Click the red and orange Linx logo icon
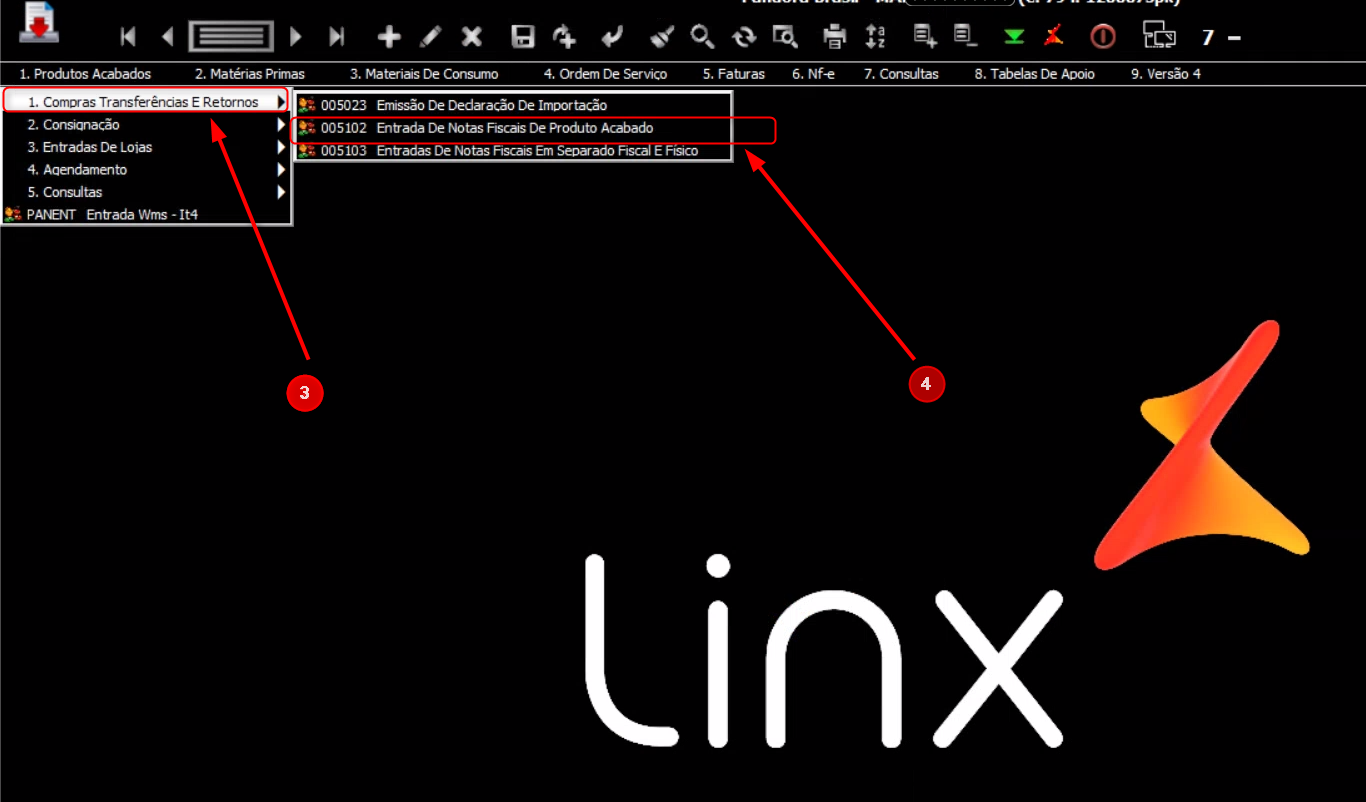Viewport: 1366px width, 802px height. [1052, 36]
